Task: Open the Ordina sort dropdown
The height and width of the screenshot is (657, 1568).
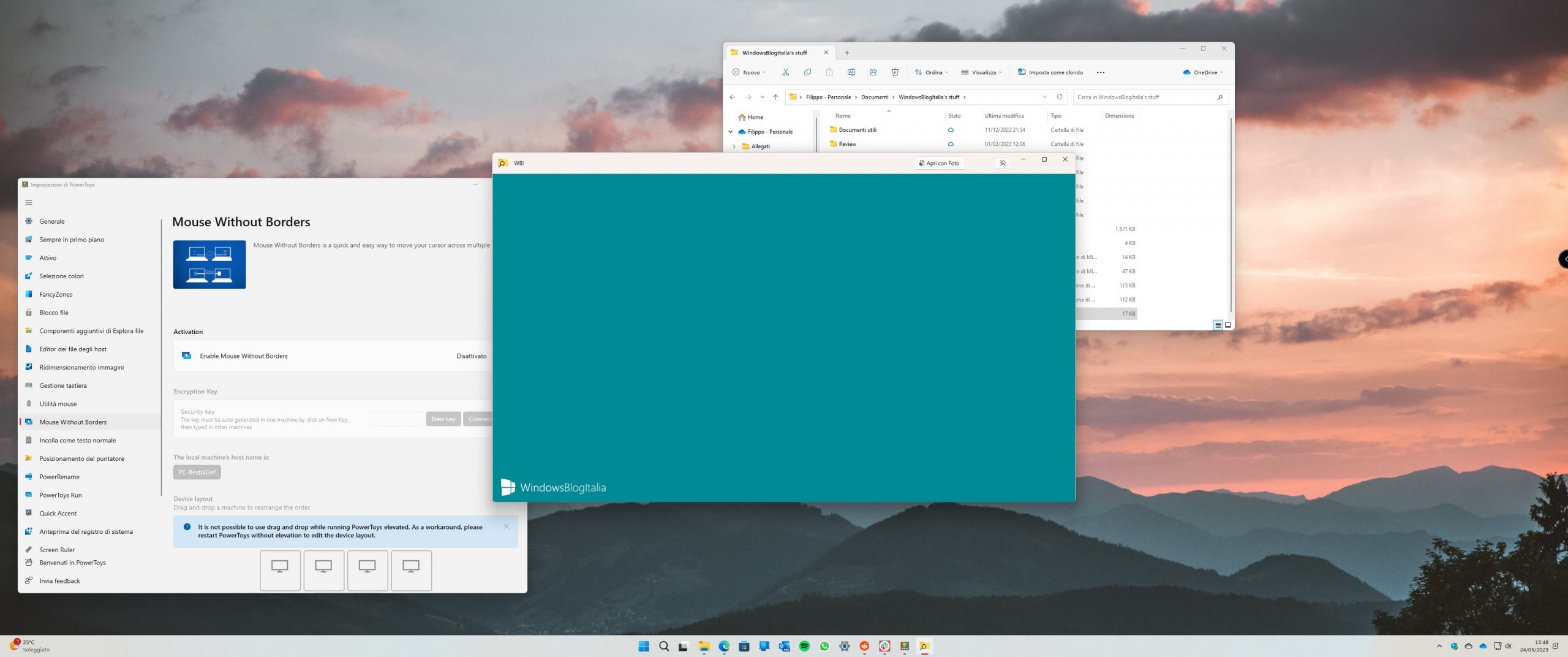Action: pyautogui.click(x=932, y=72)
